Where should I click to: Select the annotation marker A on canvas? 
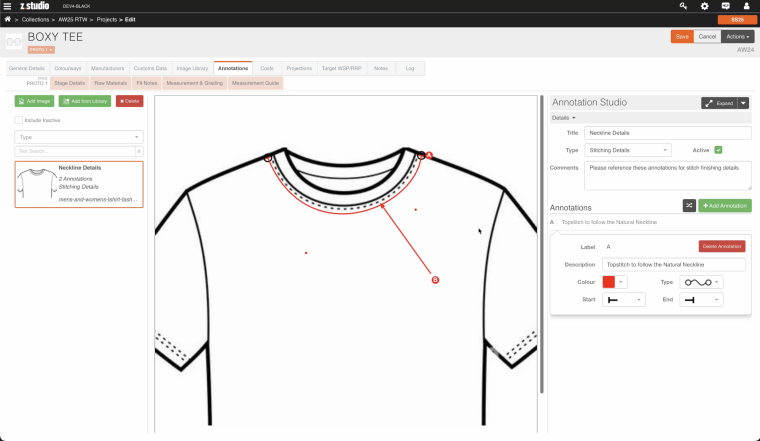(x=429, y=155)
